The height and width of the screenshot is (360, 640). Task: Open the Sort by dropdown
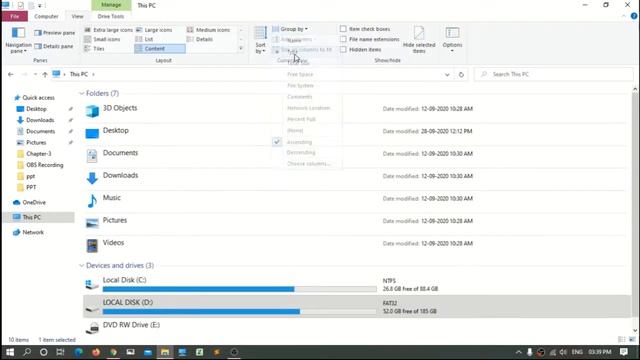tap(260, 40)
